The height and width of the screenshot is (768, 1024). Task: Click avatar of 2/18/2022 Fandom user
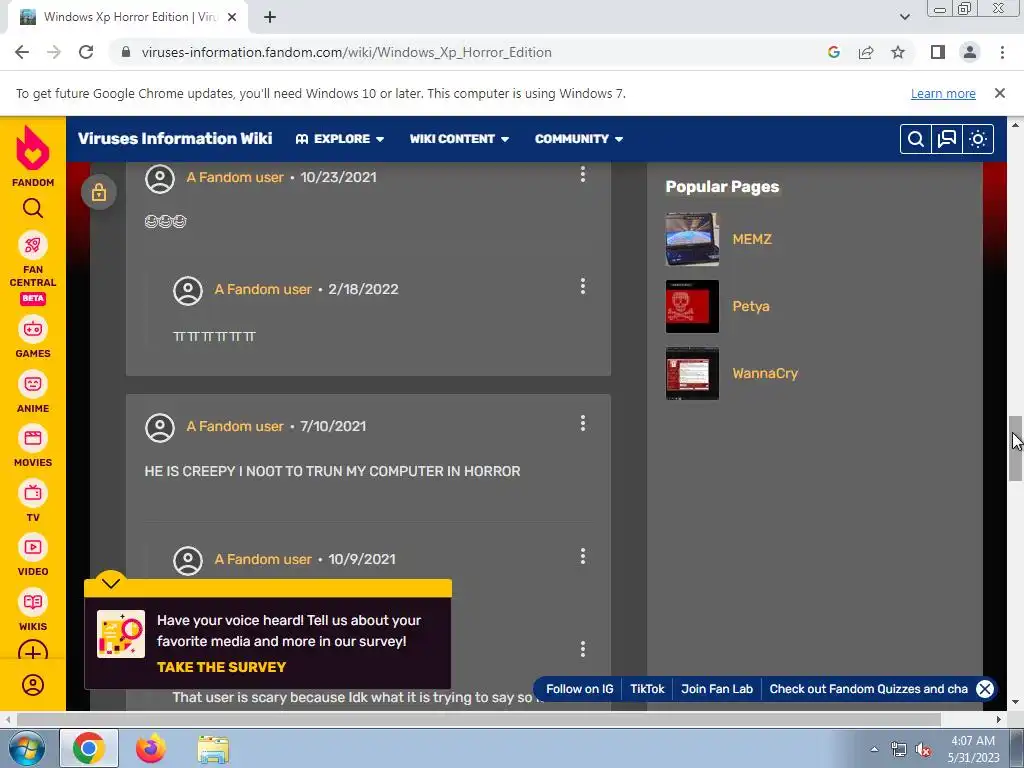188,290
